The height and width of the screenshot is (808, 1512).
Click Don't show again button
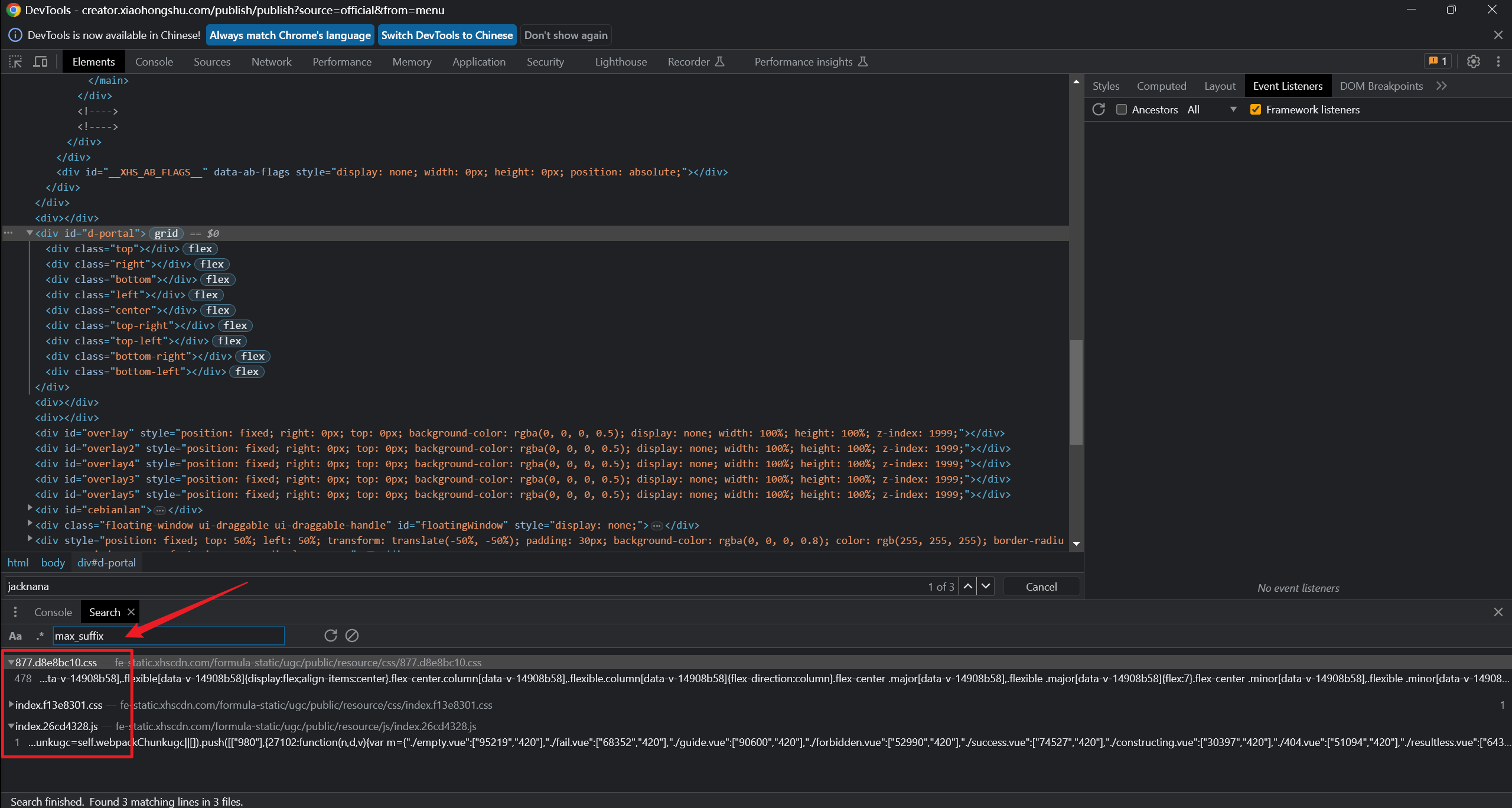tap(566, 35)
